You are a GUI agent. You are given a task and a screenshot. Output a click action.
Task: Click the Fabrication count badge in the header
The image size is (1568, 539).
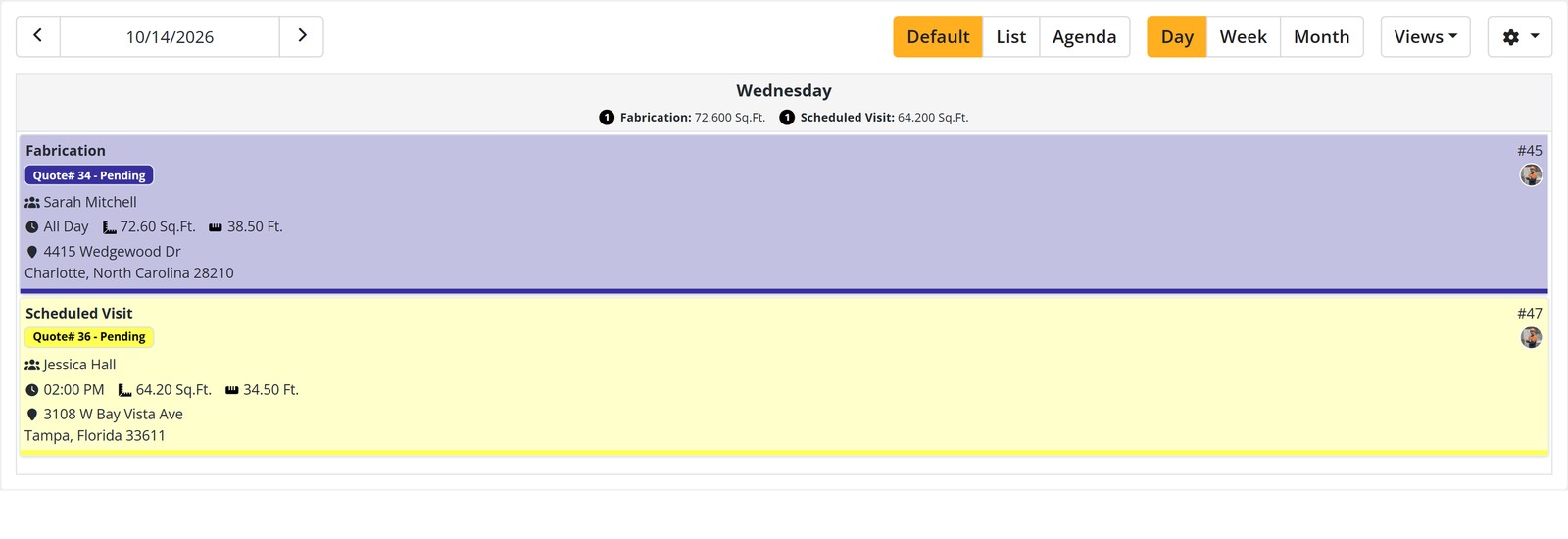(x=607, y=118)
